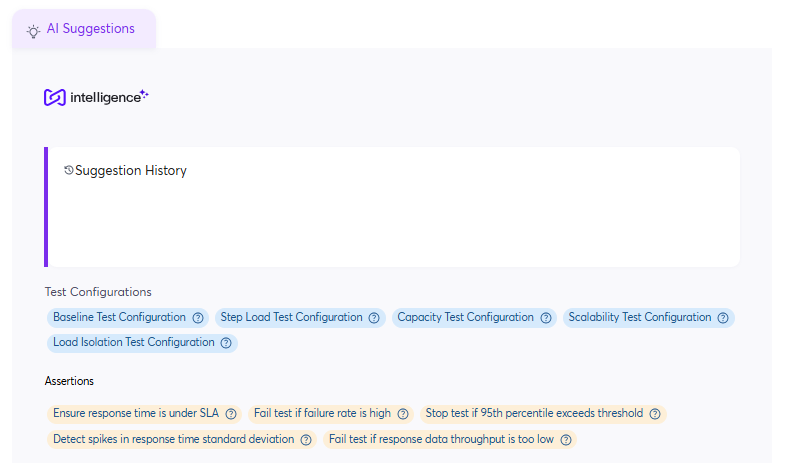
Task: Click help icon for response time SLA assertion
Action: coord(231,414)
